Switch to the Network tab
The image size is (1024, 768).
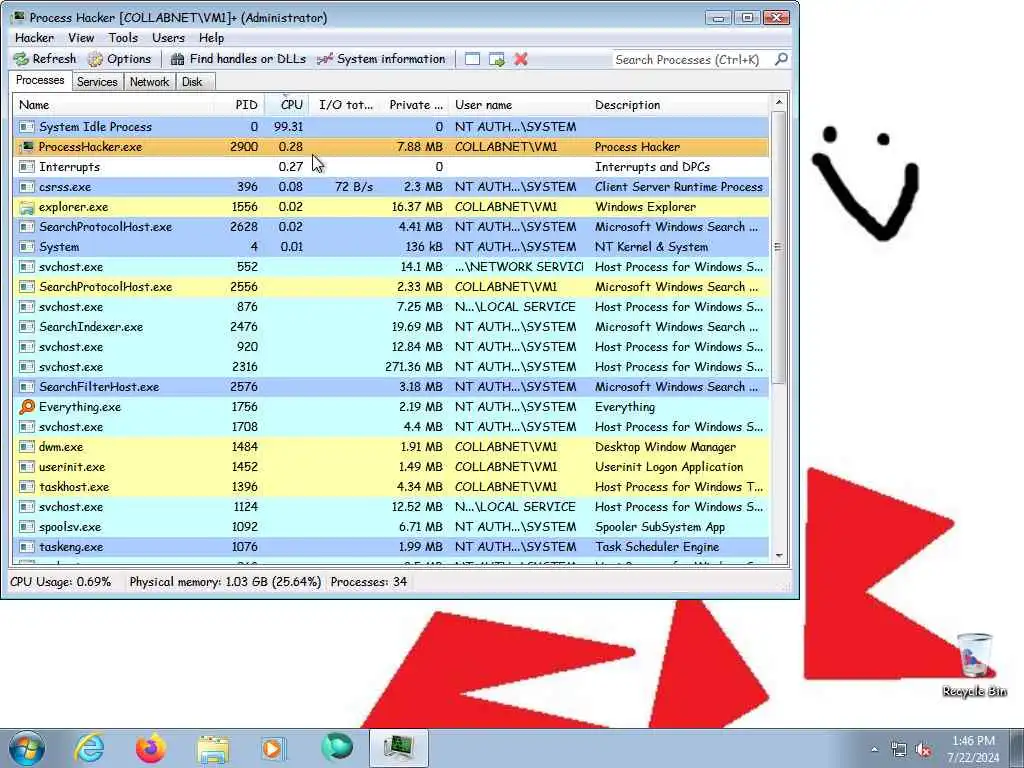(x=149, y=82)
